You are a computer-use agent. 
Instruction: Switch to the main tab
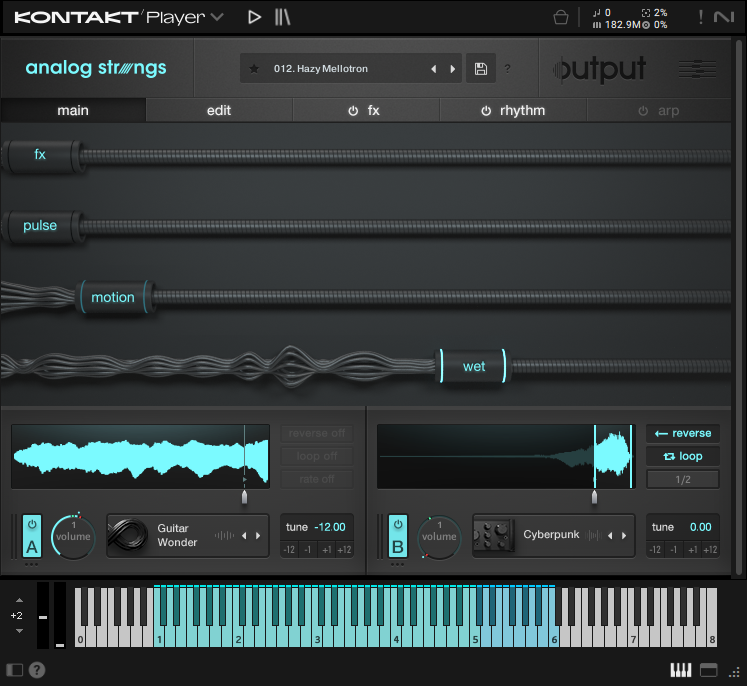point(73,111)
